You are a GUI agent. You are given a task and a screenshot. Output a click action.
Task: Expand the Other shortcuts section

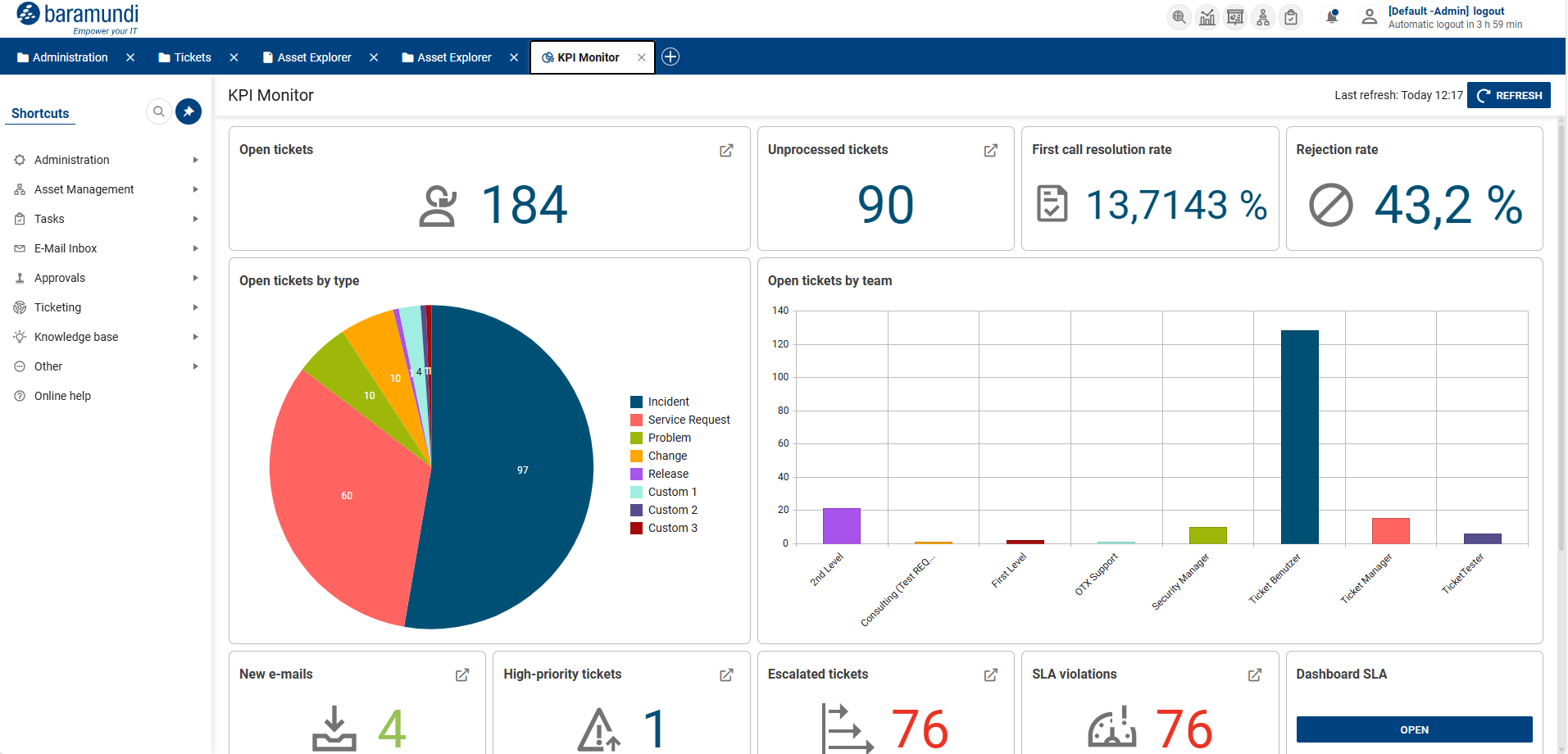click(48, 366)
